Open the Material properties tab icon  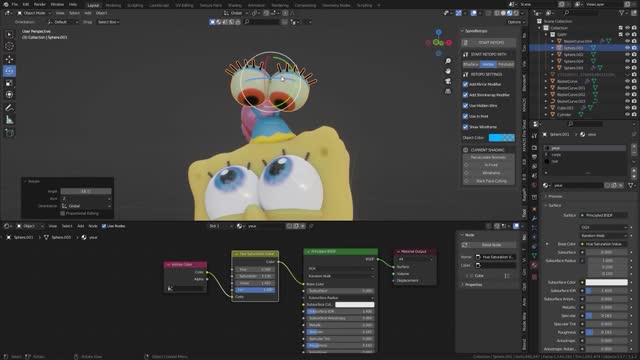pyautogui.click(x=534, y=265)
